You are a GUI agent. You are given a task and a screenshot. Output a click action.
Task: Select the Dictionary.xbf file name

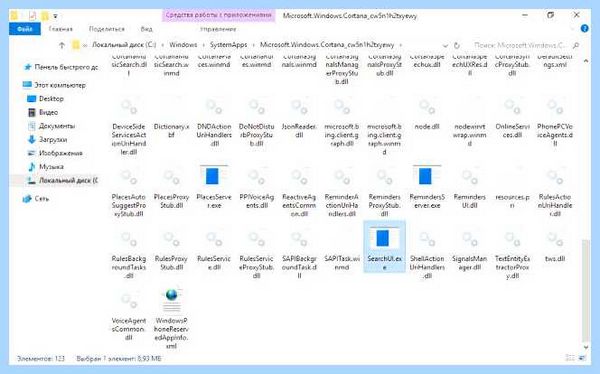coord(171,131)
